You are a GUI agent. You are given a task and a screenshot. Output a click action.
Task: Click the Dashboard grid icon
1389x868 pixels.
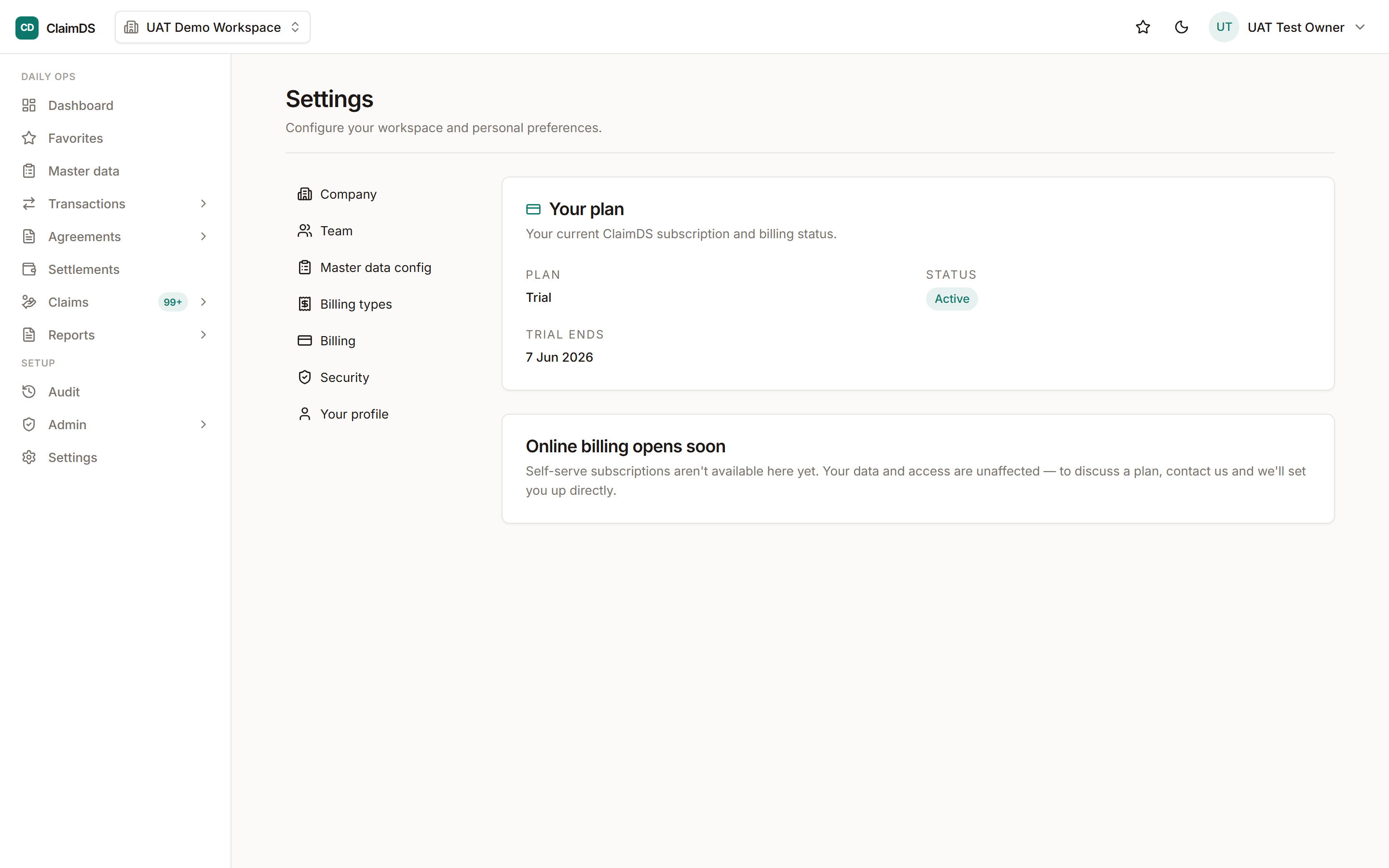[29, 105]
